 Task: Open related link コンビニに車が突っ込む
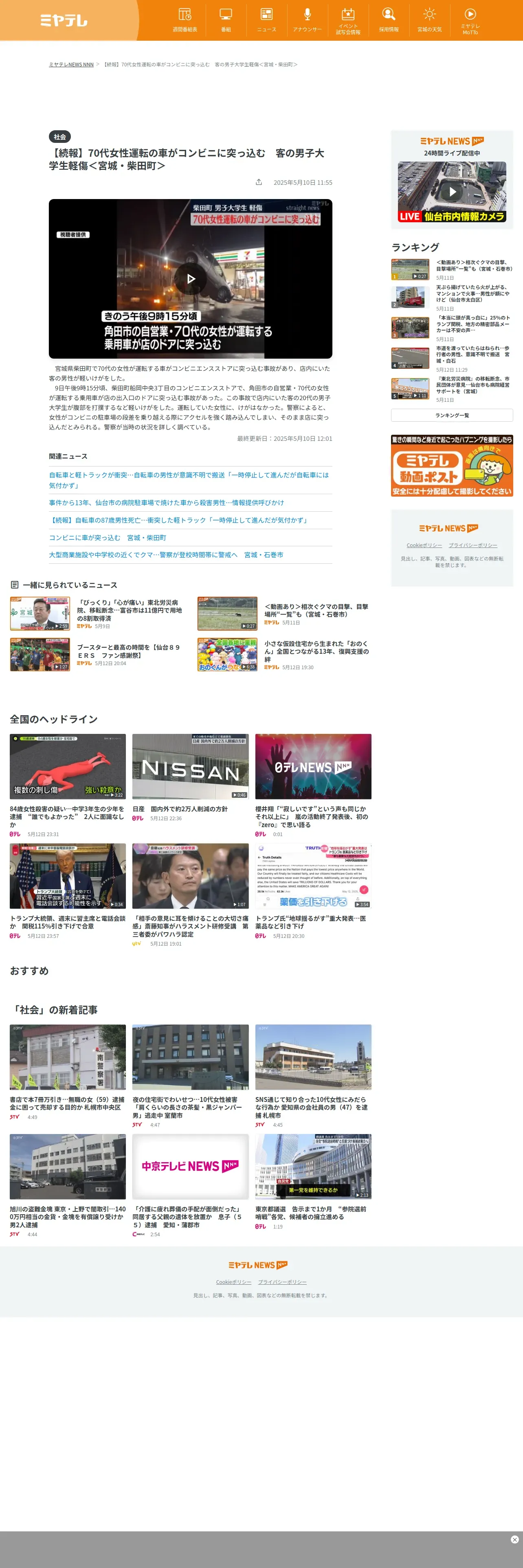pyautogui.click(x=107, y=538)
